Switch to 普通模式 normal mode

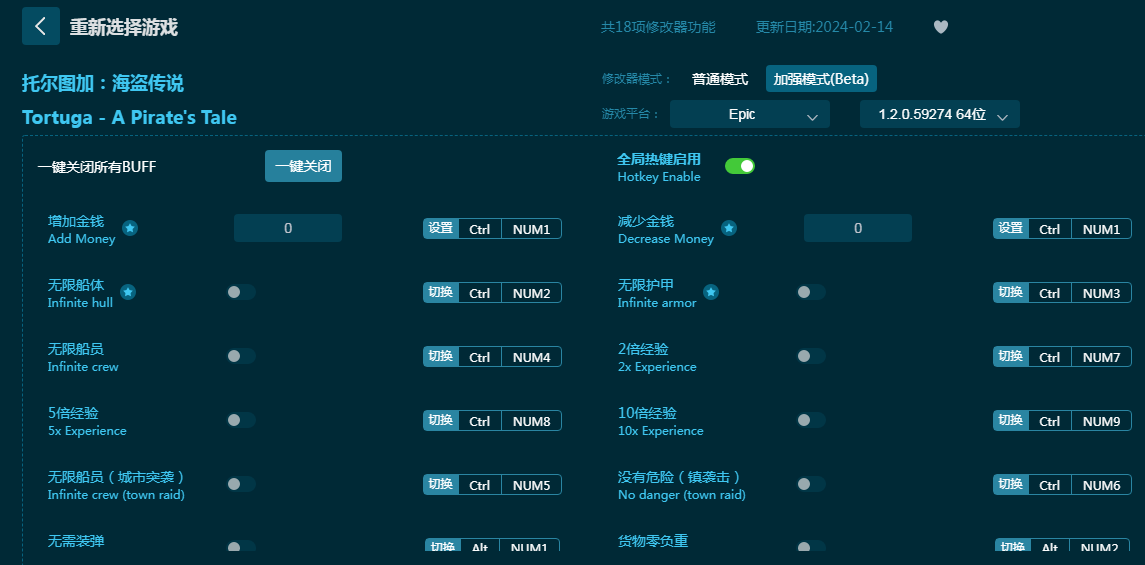tap(720, 79)
